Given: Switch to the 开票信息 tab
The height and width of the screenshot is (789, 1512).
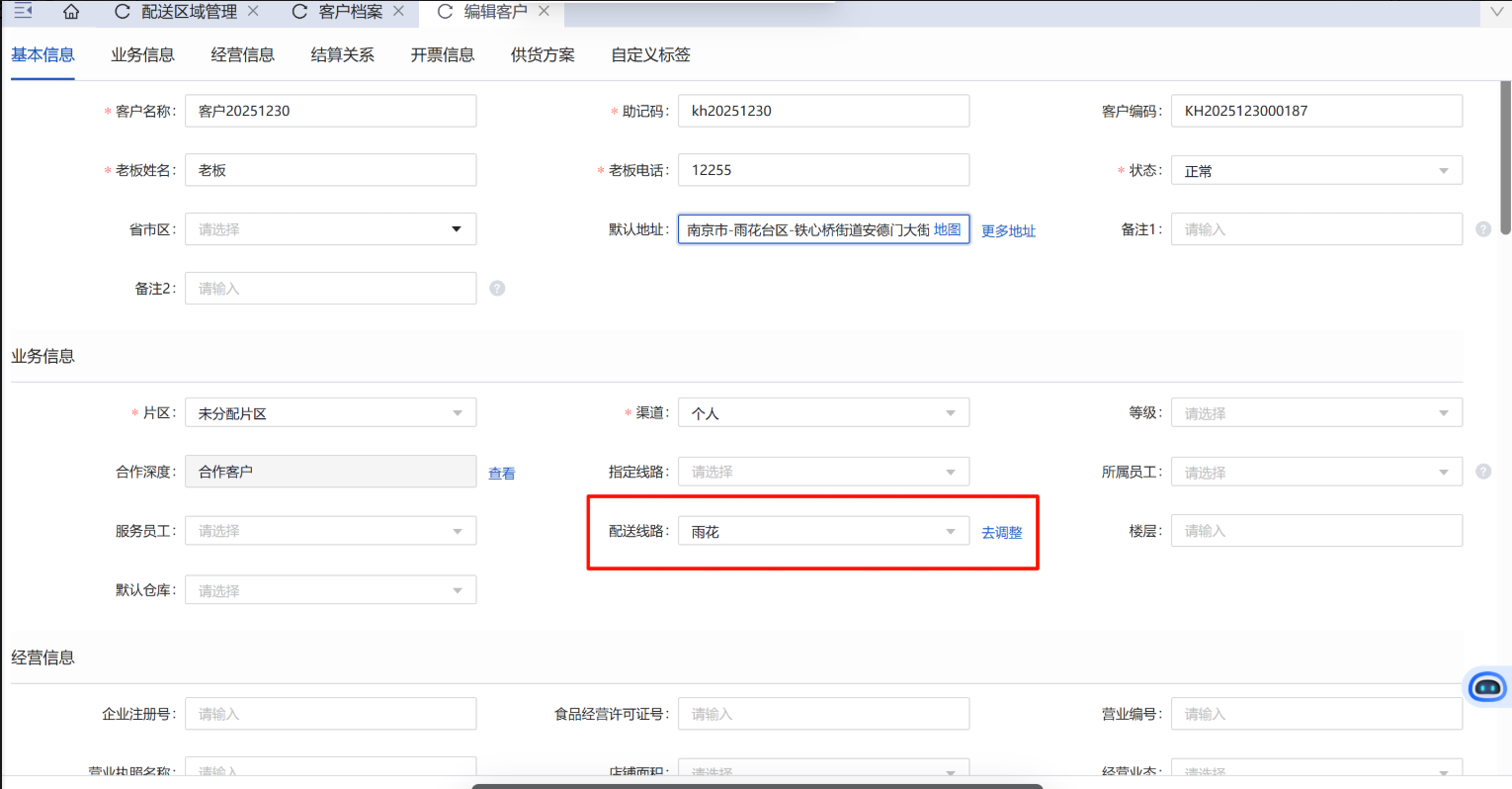Looking at the screenshot, I should (442, 55).
